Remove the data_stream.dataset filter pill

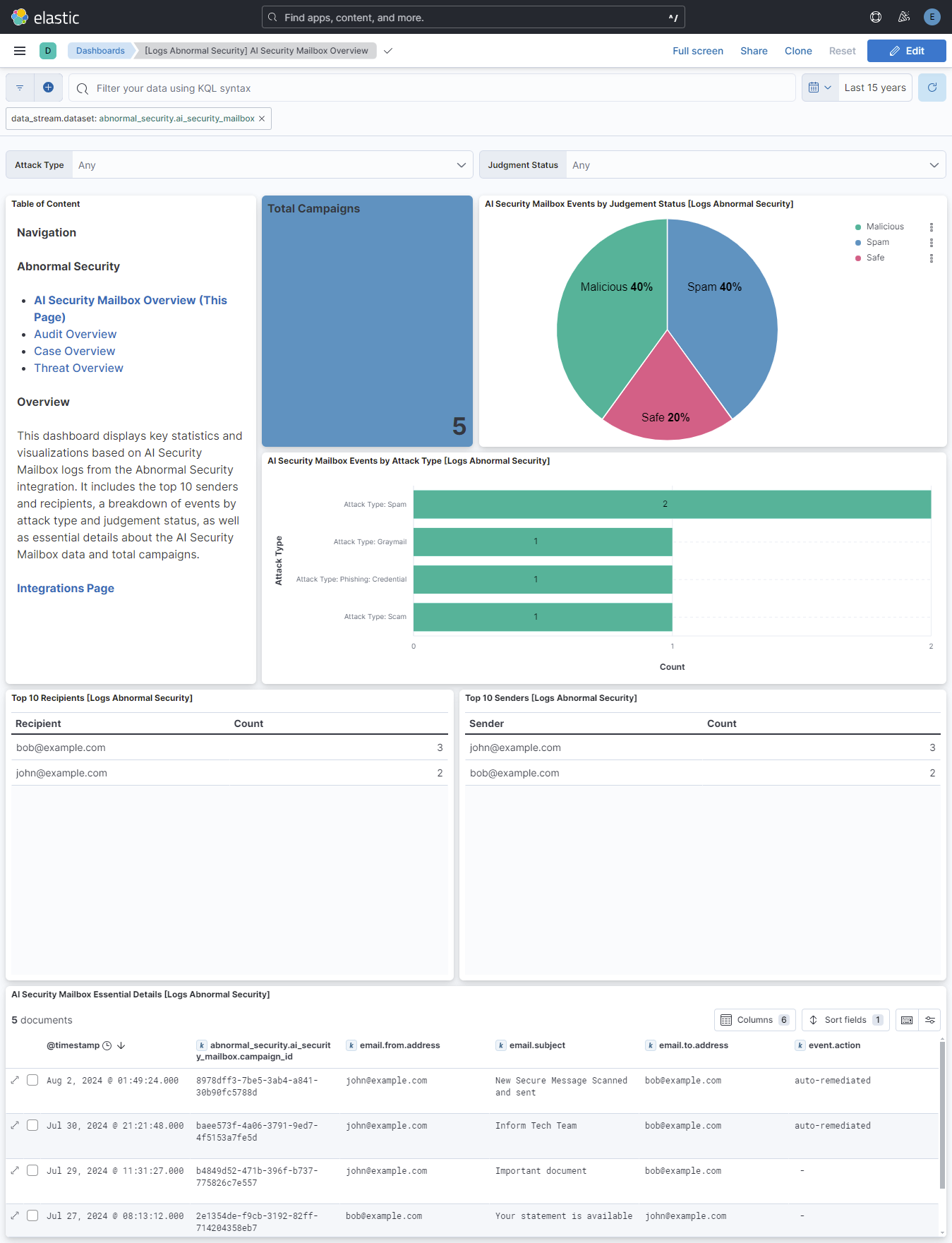tap(262, 119)
